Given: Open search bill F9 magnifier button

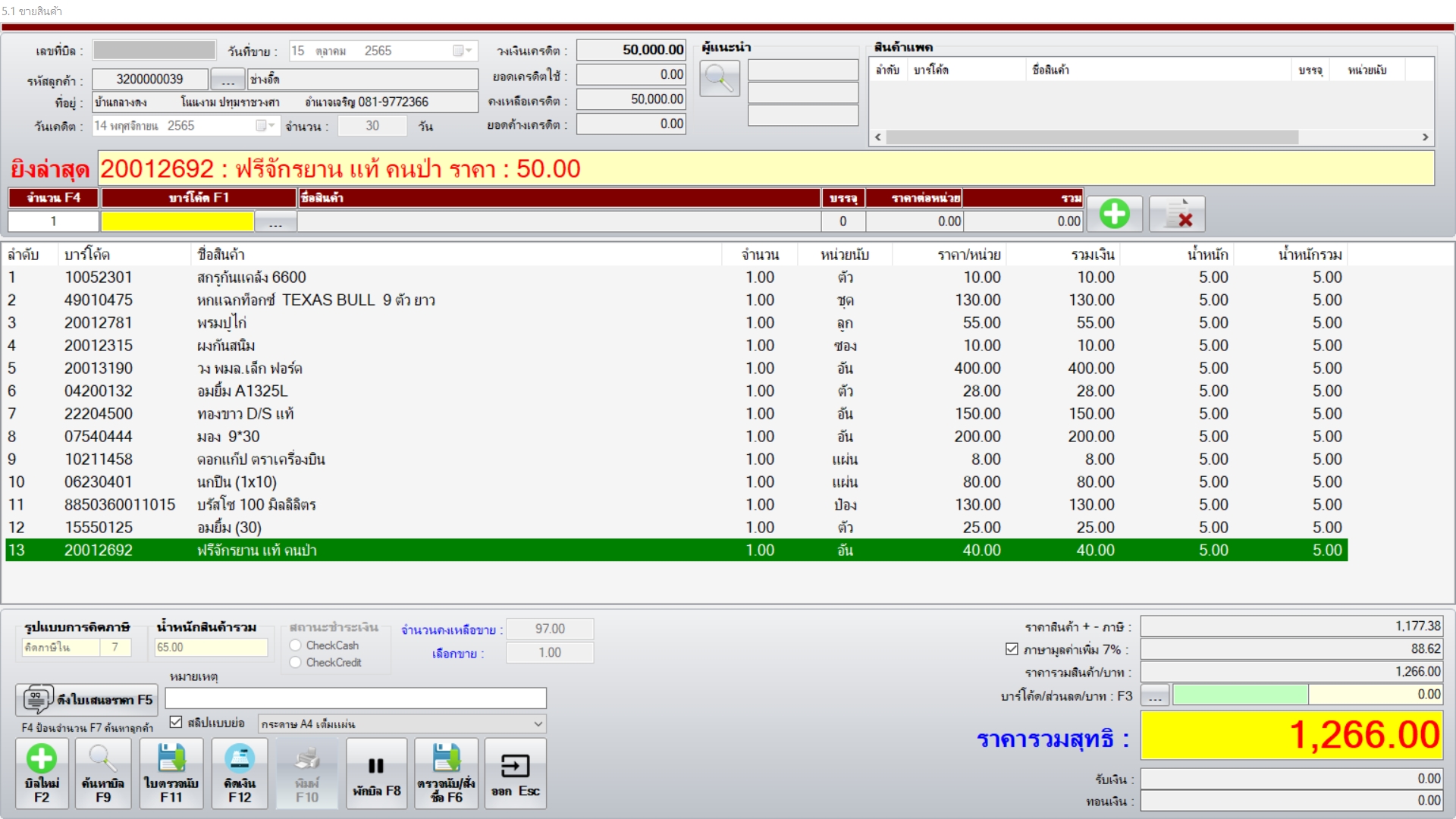Looking at the screenshot, I should coord(103,773).
